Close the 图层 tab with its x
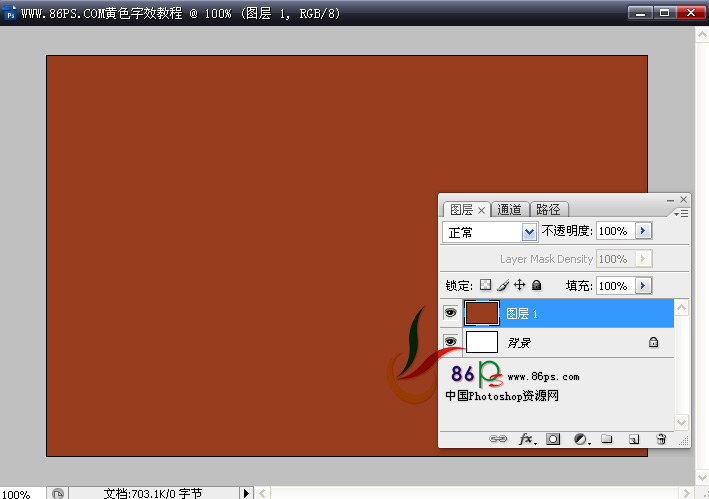 481,210
